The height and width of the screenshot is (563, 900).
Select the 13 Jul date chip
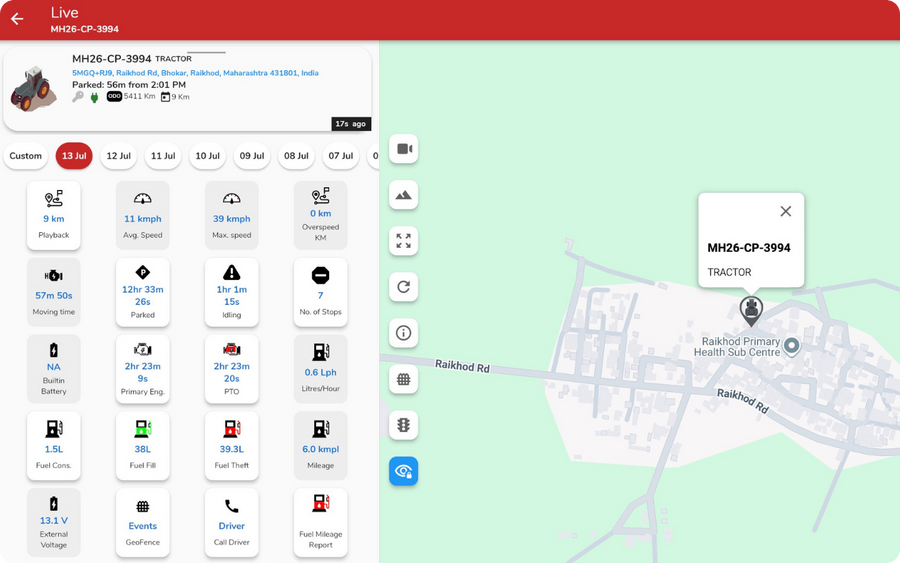[x=74, y=156]
